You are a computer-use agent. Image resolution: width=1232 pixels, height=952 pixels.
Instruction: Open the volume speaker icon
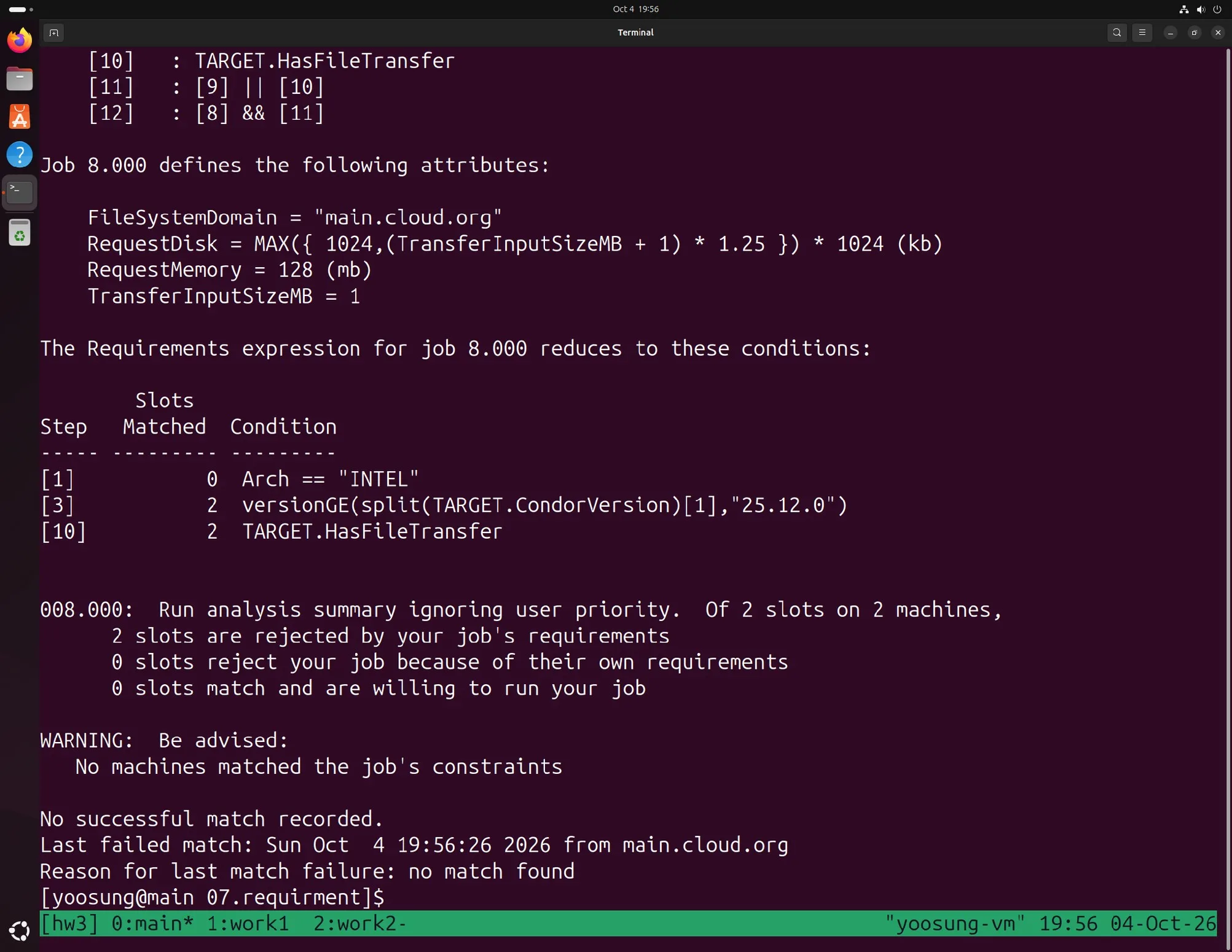coord(1201,9)
